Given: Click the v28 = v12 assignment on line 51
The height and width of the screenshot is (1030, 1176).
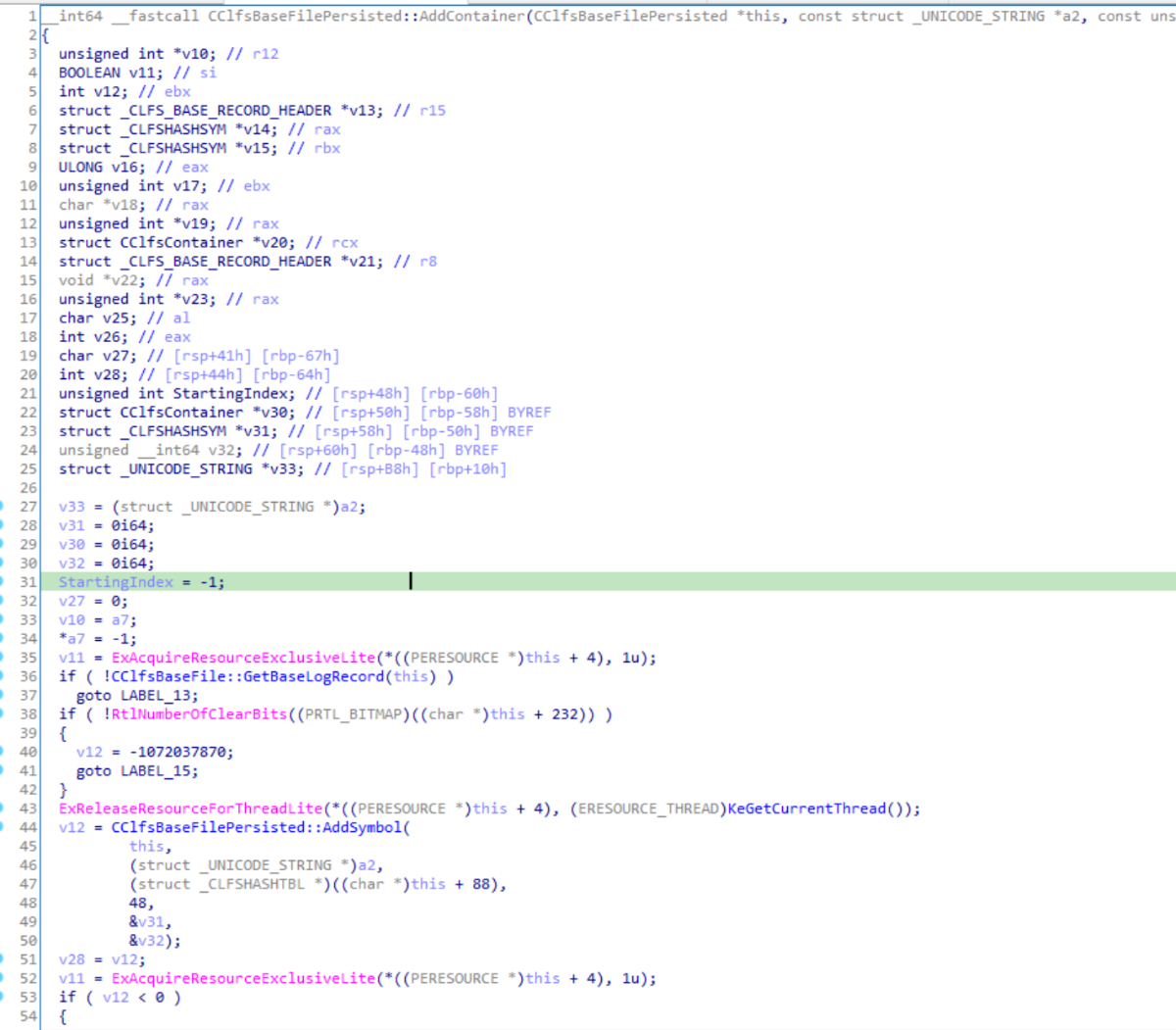Looking at the screenshot, I should click(102, 959).
